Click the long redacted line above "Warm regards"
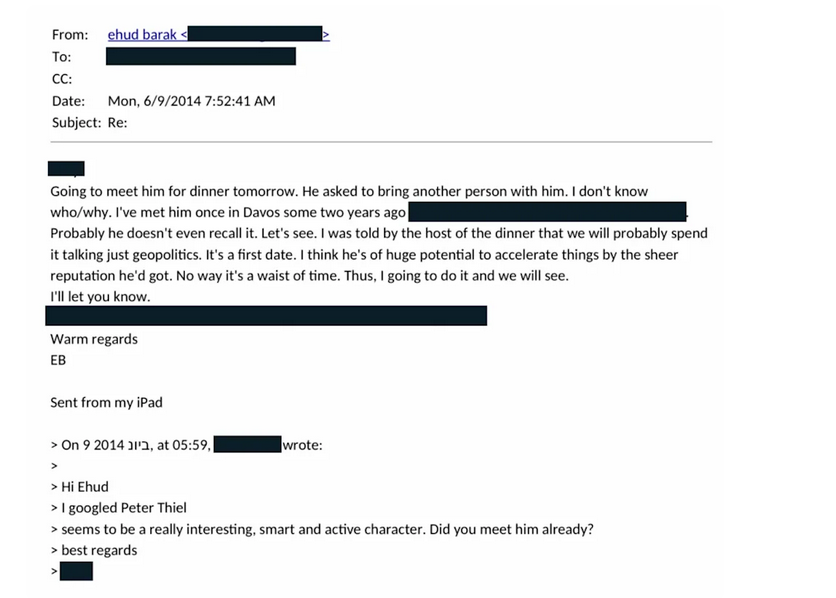Screen dimensions: 836x598 (266, 316)
